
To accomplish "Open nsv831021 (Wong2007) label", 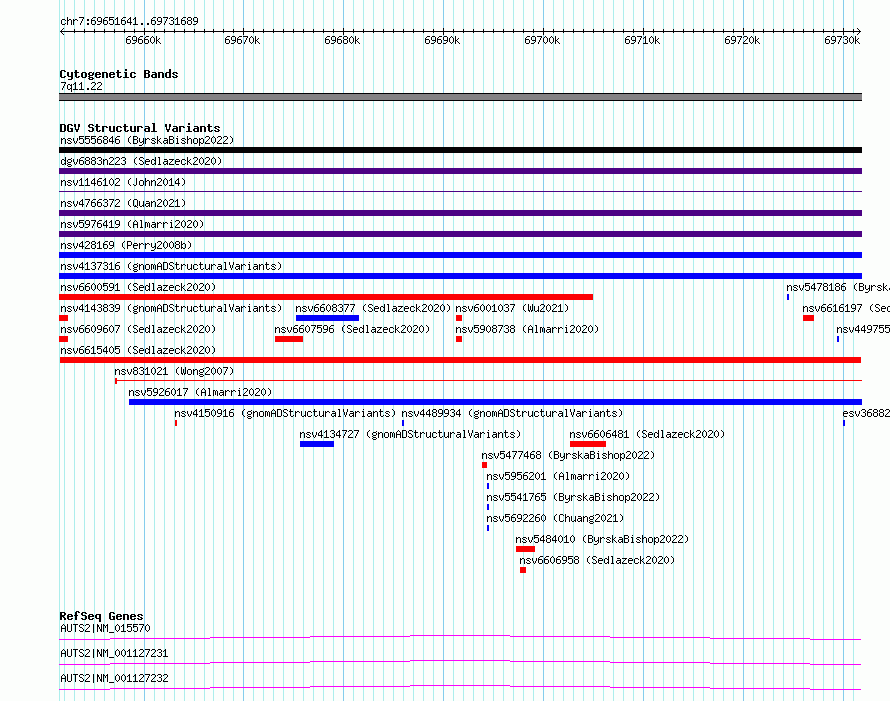I will (x=174, y=371).
